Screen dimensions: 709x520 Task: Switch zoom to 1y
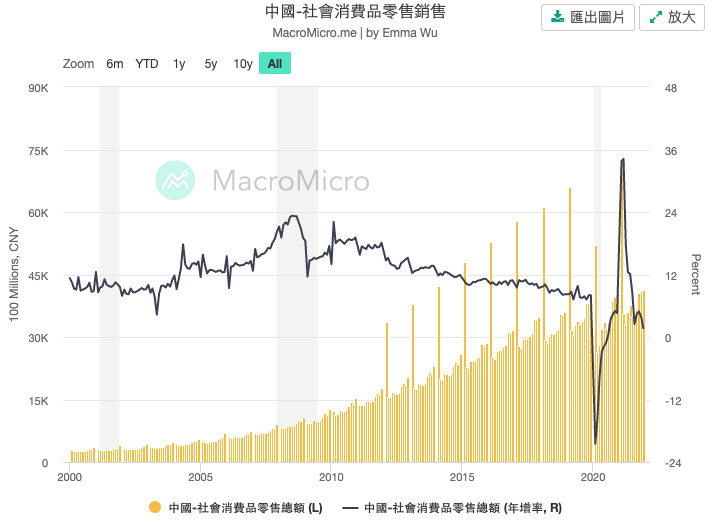(179, 64)
